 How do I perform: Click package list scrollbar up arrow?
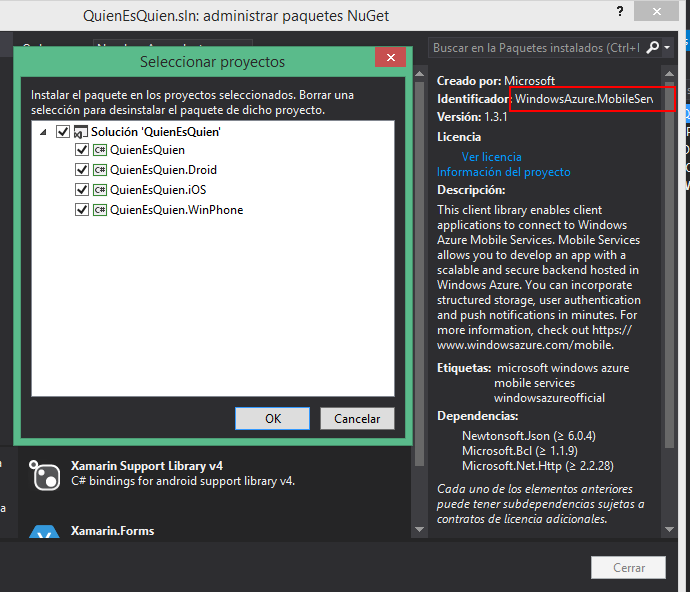click(419, 74)
